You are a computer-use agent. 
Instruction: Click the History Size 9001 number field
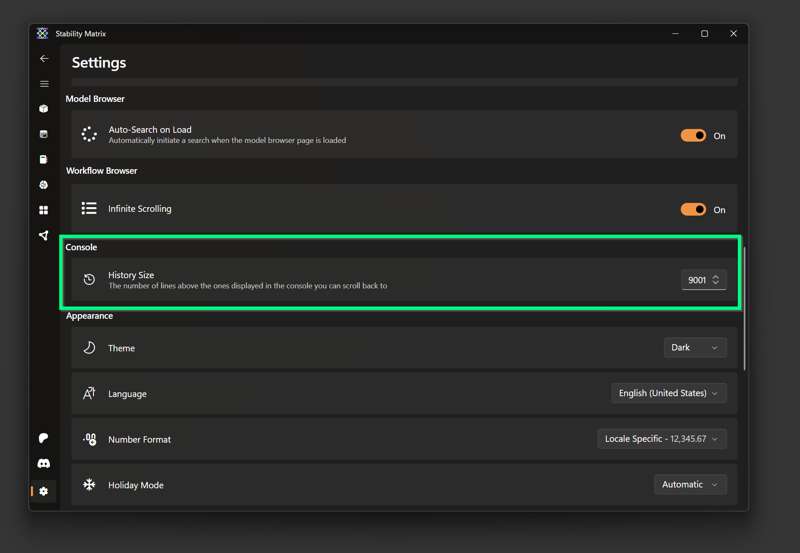coord(697,280)
